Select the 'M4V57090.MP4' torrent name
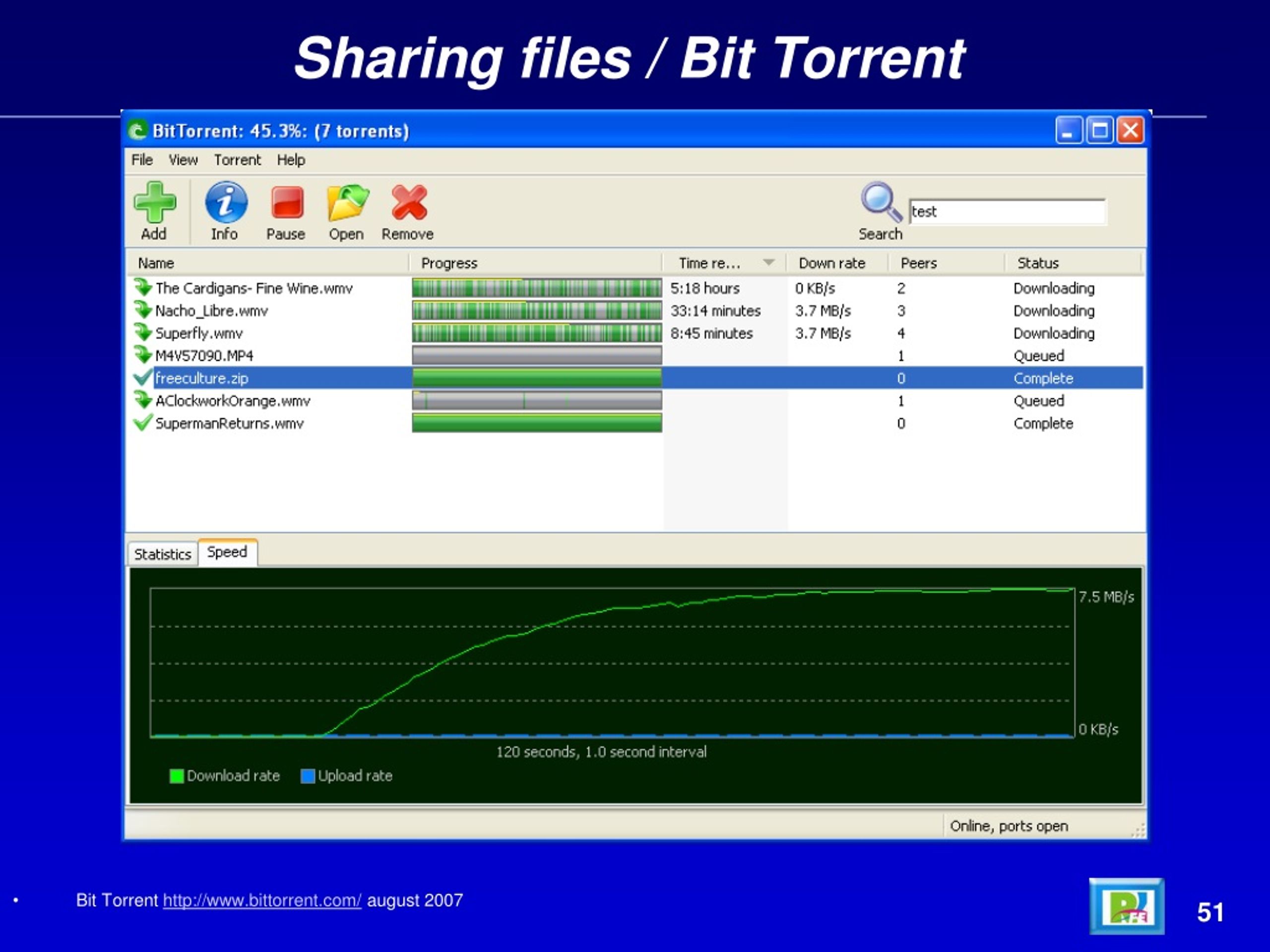 [204, 356]
